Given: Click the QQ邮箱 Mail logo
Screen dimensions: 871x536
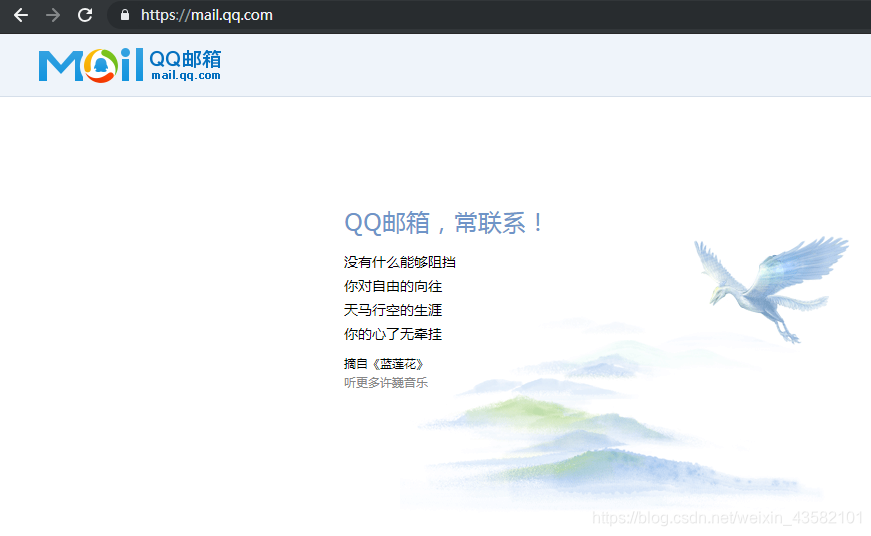Looking at the screenshot, I should click(129, 65).
